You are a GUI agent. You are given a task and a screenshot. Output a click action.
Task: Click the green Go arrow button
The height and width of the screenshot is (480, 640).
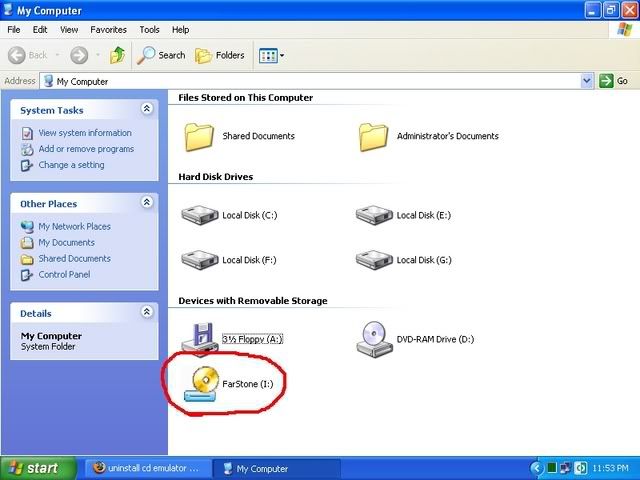coord(606,81)
